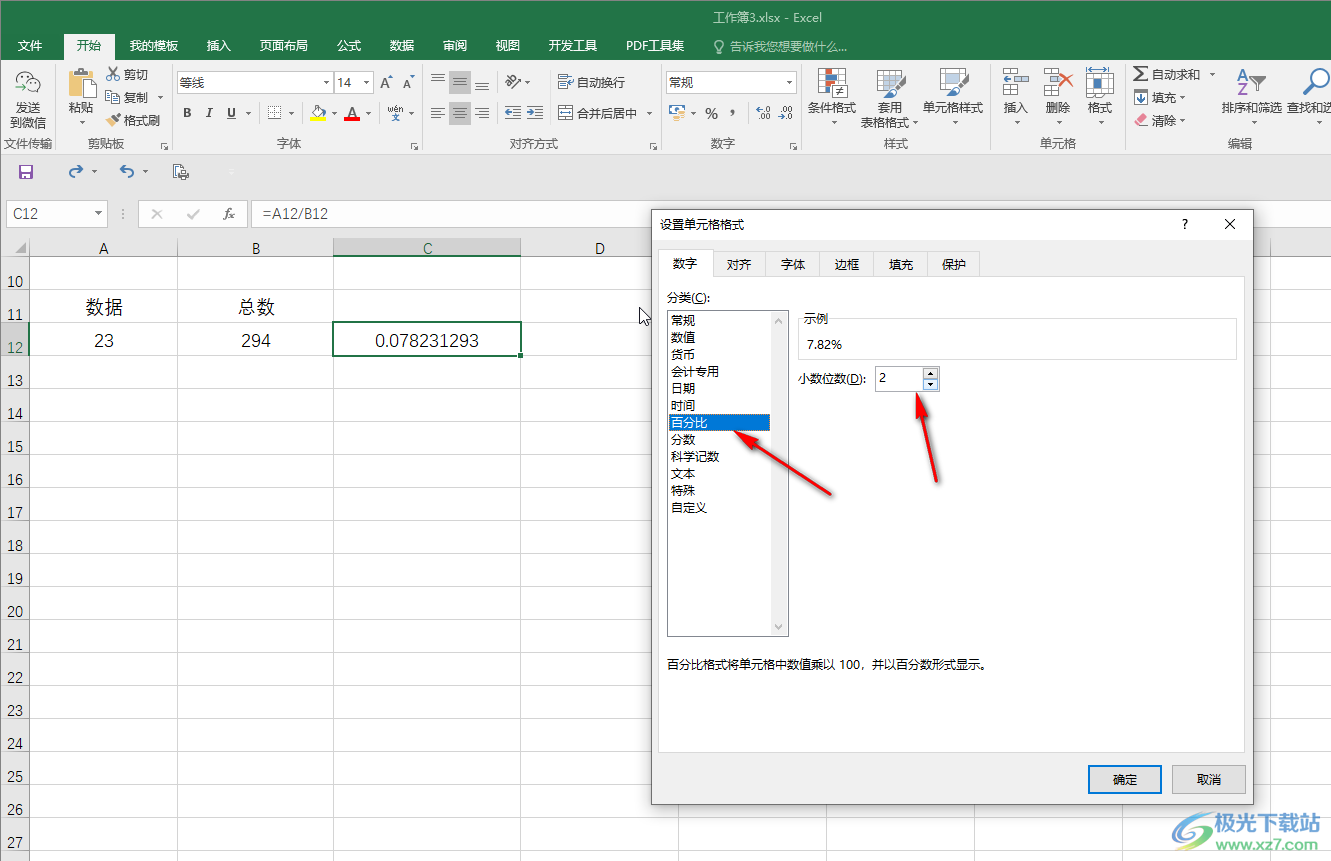This screenshot has width=1331, height=861.
Task: Decrease indent in alignment group
Action: pyautogui.click(x=513, y=113)
